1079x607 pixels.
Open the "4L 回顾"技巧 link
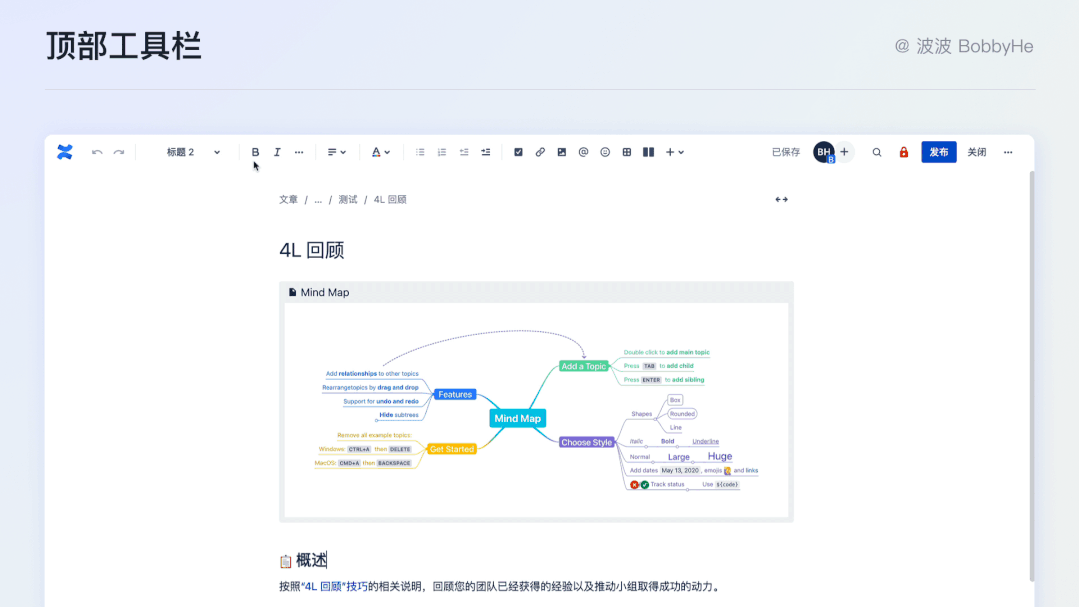coord(334,586)
